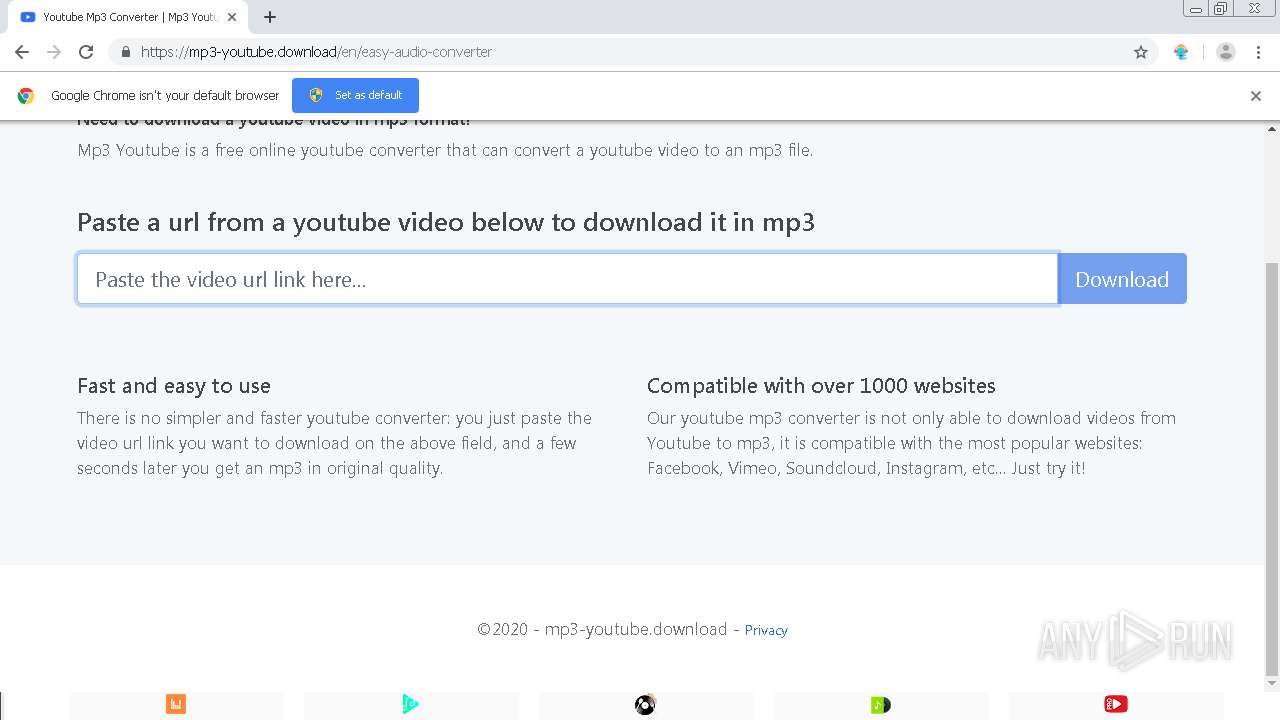Click the browser forward arrow
Screen dimensions: 1280x720
click(54, 52)
